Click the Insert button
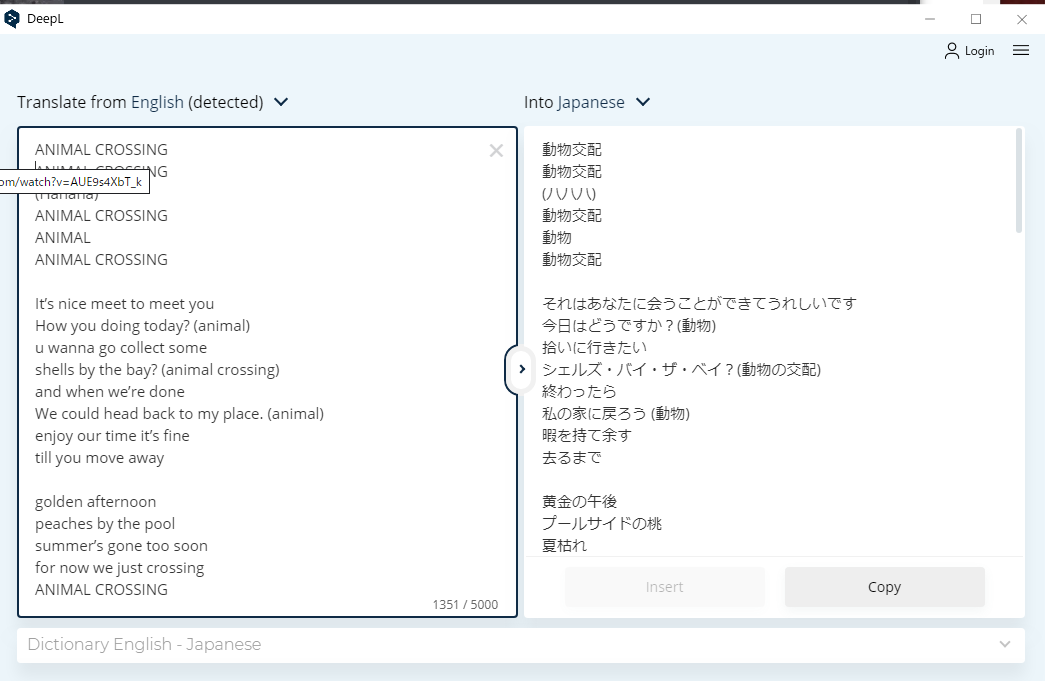The height and width of the screenshot is (681, 1045). (664, 587)
